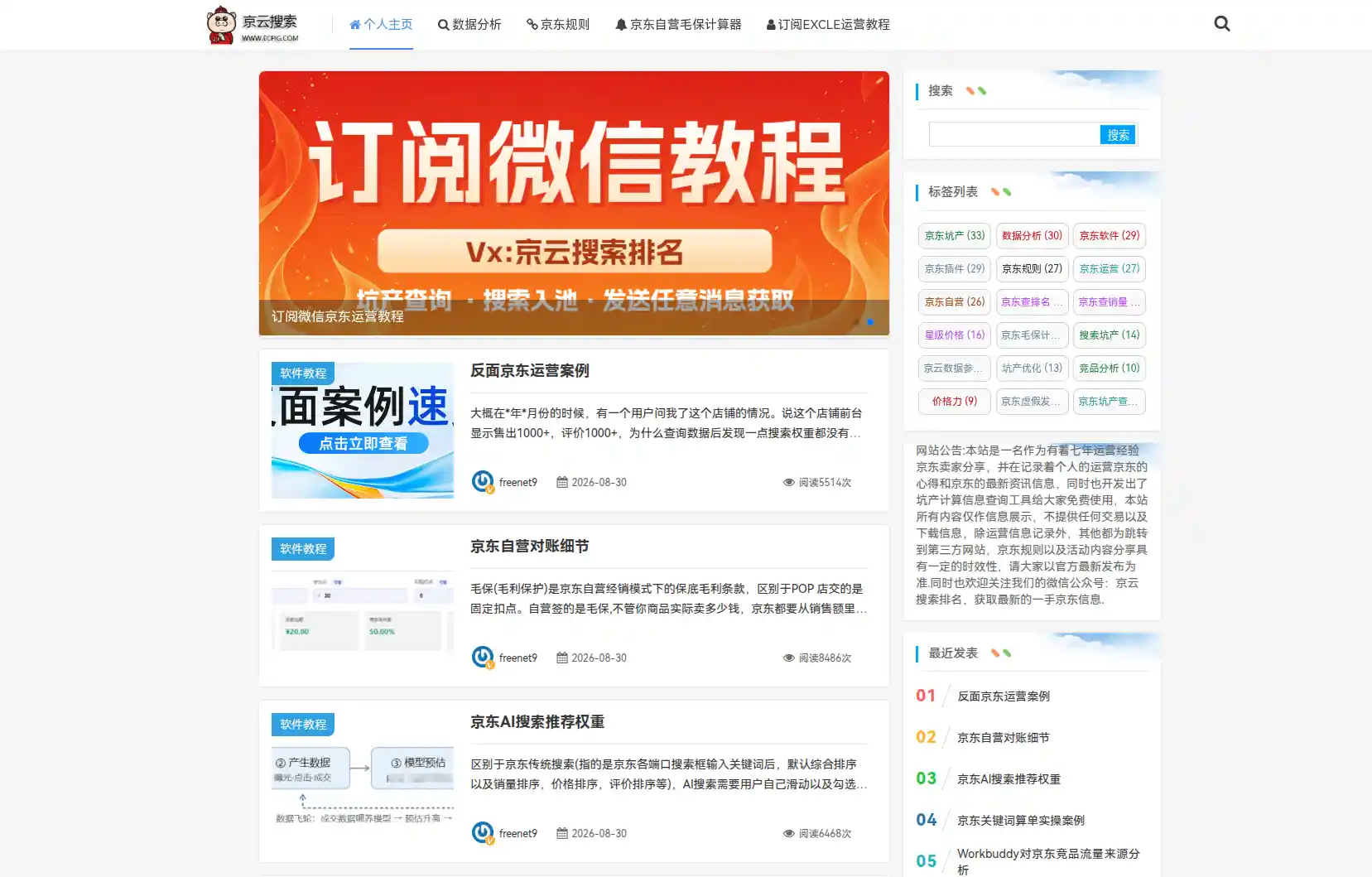Open recent post 03 京东AI搜索推荐权重
Viewport: 1372px width, 877px height.
pyautogui.click(x=1009, y=779)
